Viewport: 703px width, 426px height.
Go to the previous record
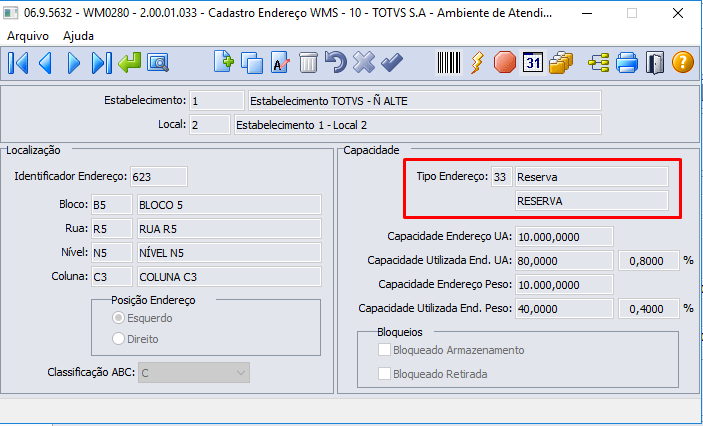pyautogui.click(x=46, y=63)
